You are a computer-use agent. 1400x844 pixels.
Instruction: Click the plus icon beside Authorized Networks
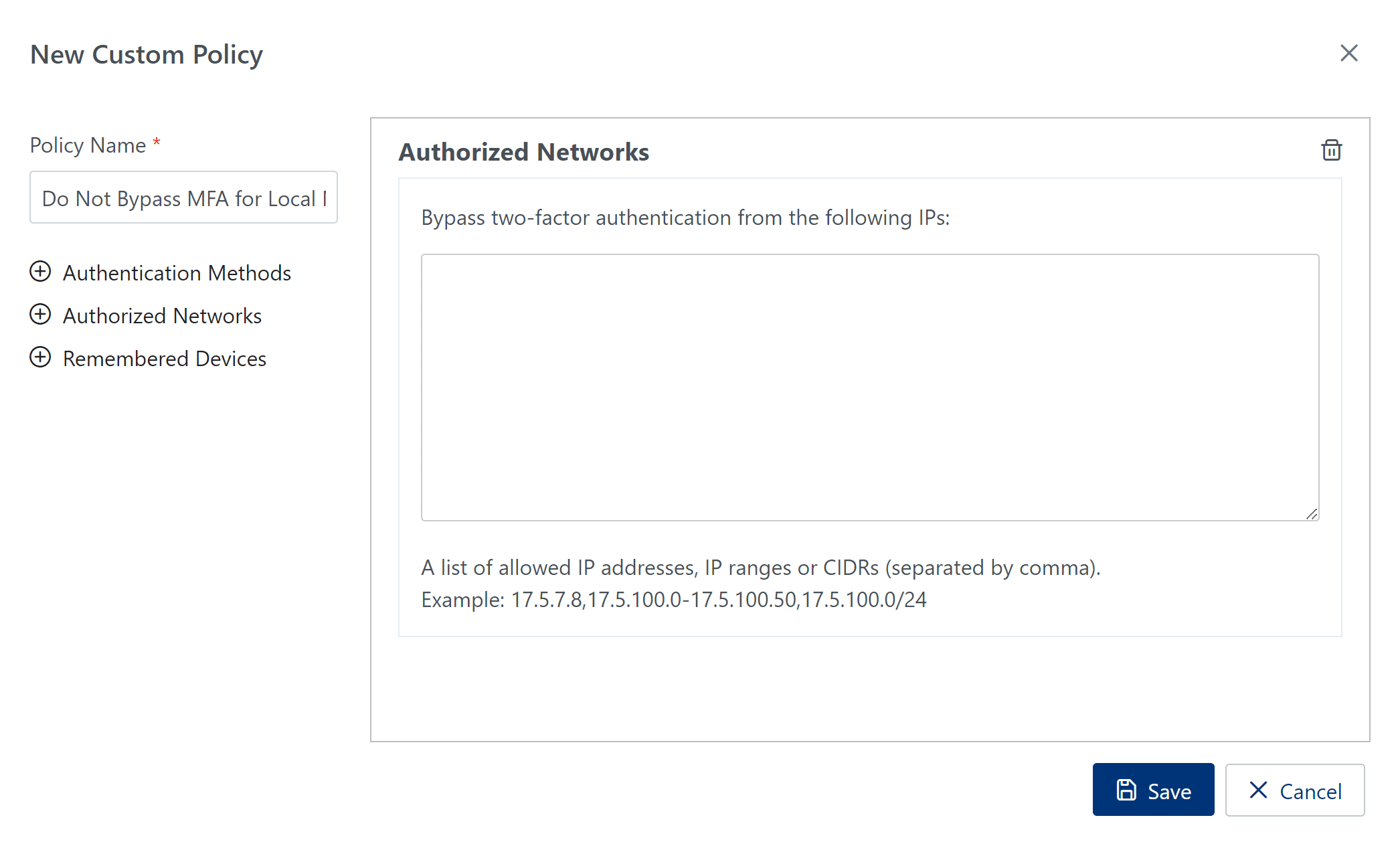click(x=40, y=315)
